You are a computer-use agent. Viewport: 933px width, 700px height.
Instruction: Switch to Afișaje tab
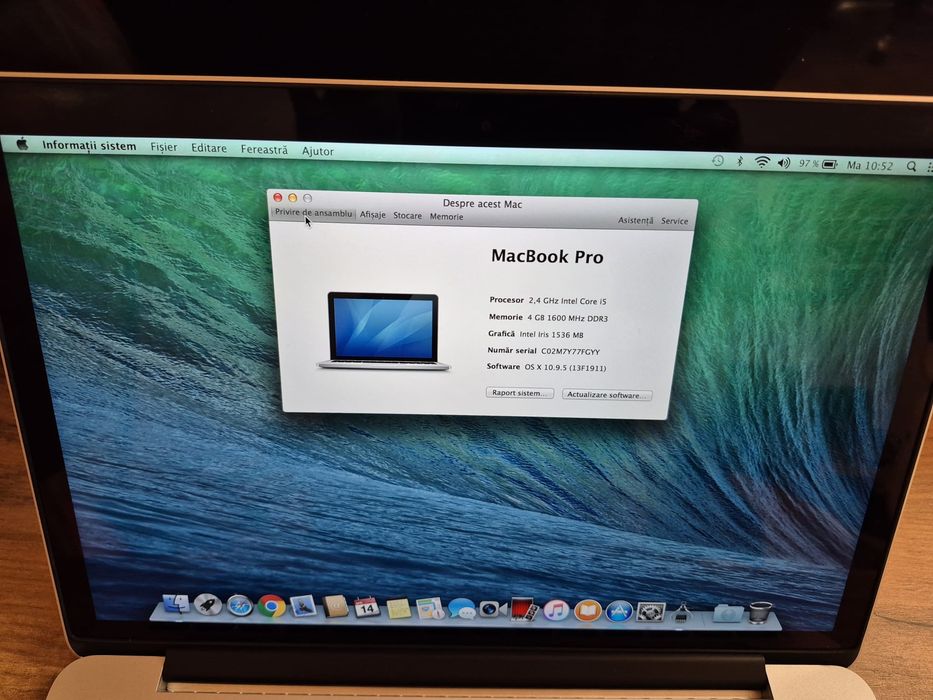(x=372, y=214)
